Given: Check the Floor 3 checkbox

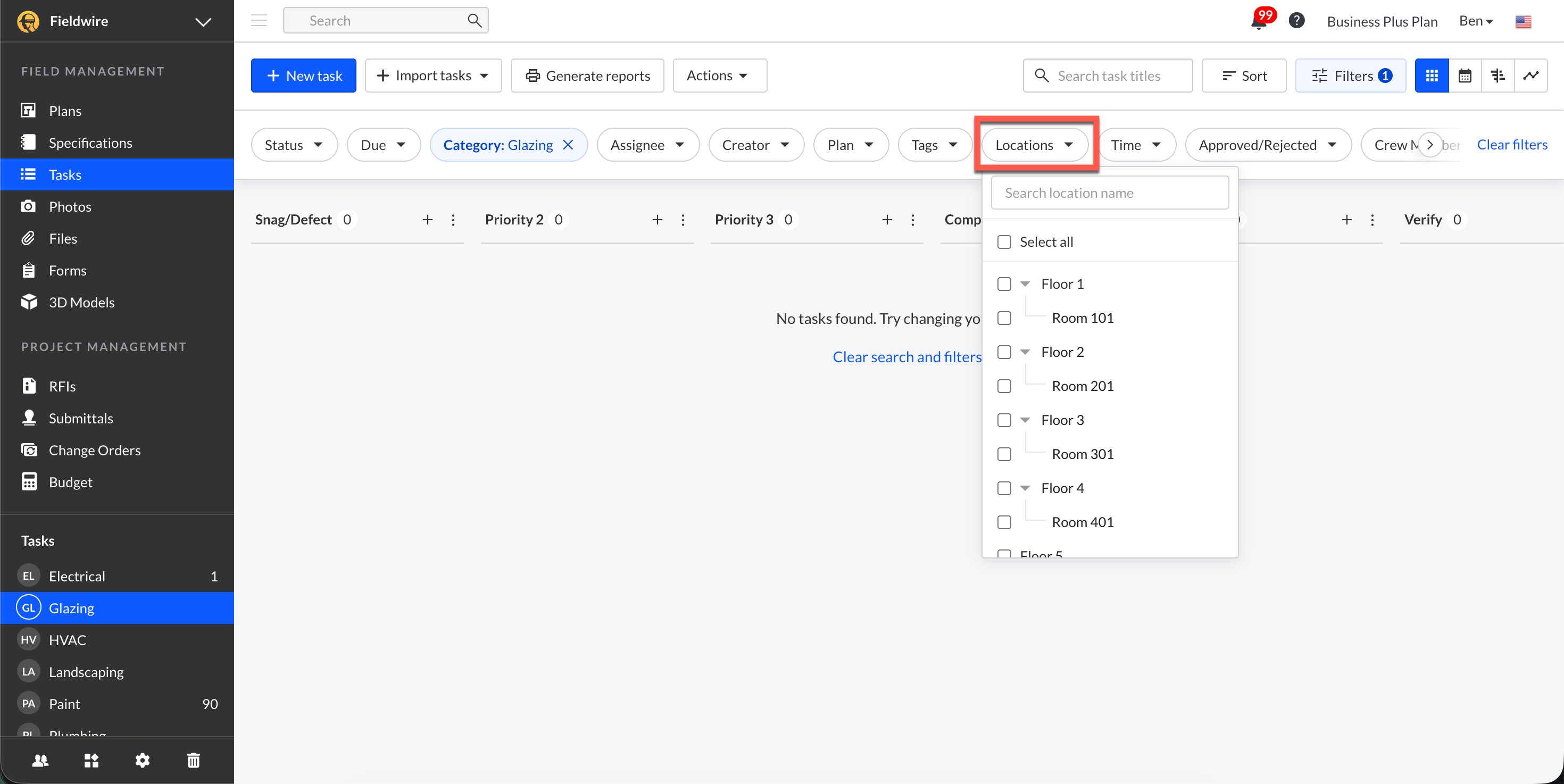Looking at the screenshot, I should (1004, 420).
